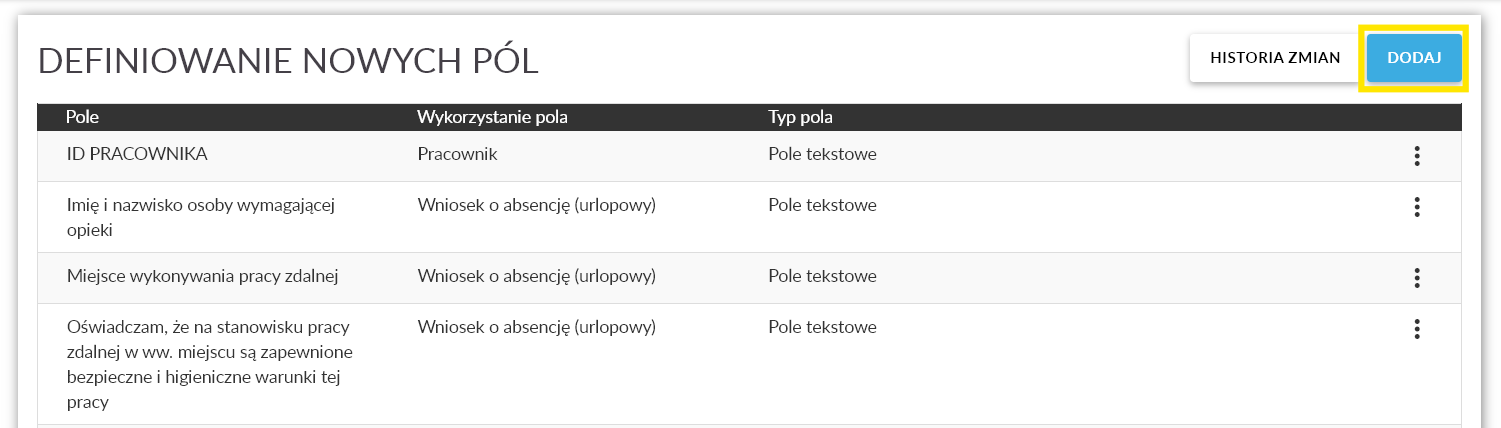Select the ID PRACOWNIKA field name
The width and height of the screenshot is (1501, 428).
coord(136,155)
